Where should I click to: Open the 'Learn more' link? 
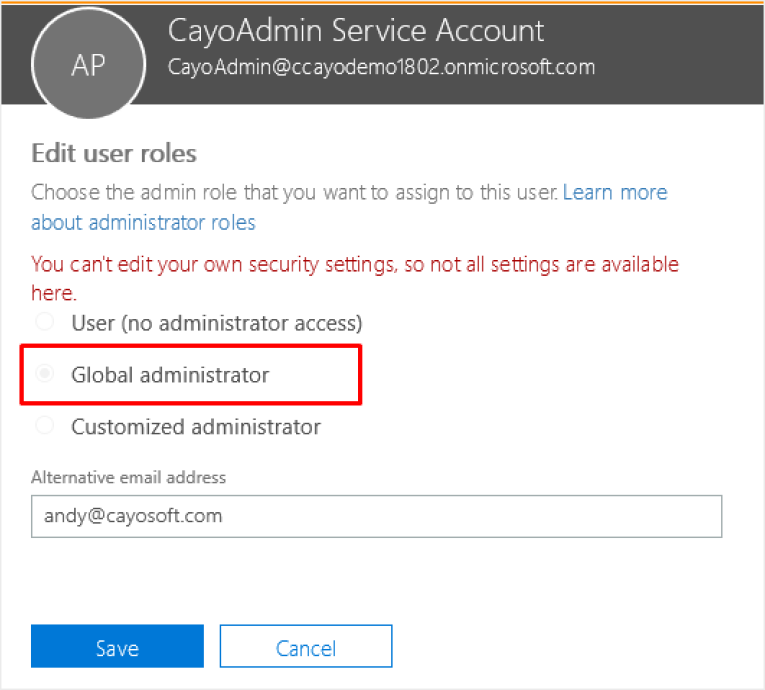615,192
